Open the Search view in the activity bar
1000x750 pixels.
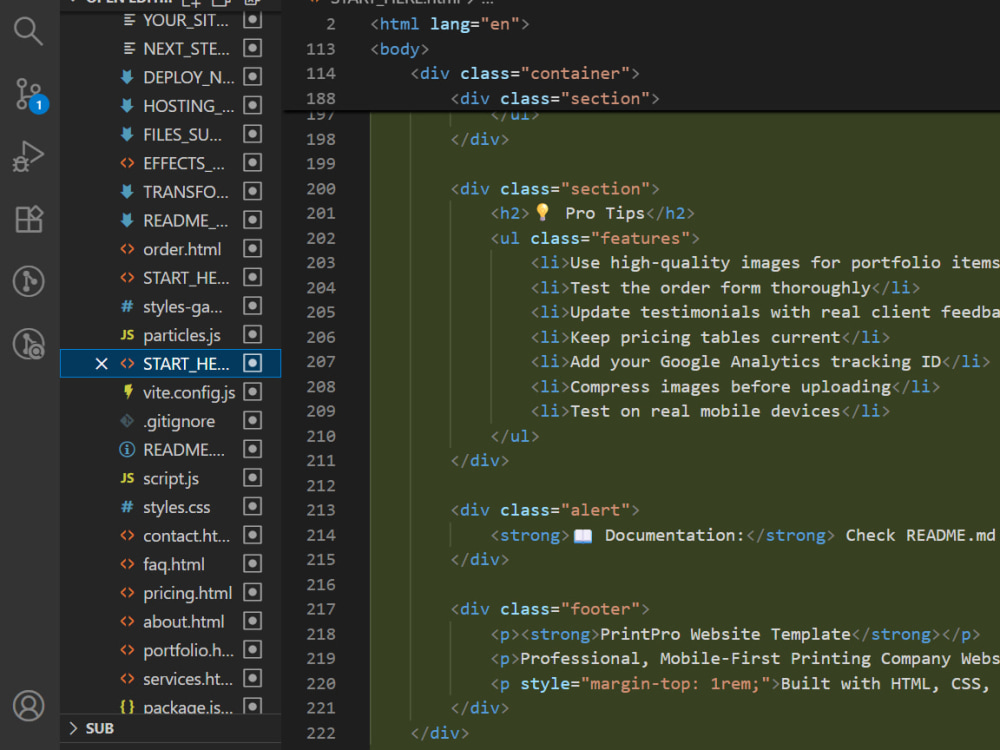29,31
